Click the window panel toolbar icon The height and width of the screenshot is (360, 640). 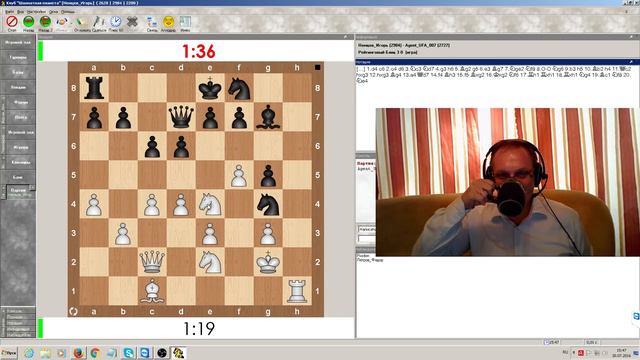(x=185, y=21)
